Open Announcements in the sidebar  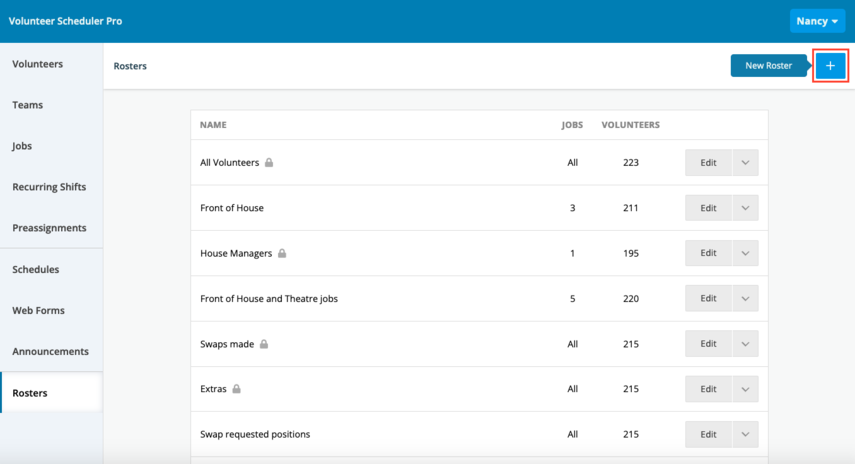[x=51, y=351]
